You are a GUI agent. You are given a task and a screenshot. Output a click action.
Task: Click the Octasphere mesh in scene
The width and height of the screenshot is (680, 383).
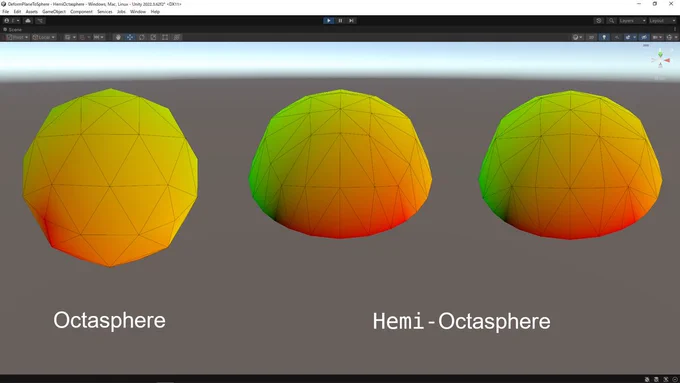(110, 177)
